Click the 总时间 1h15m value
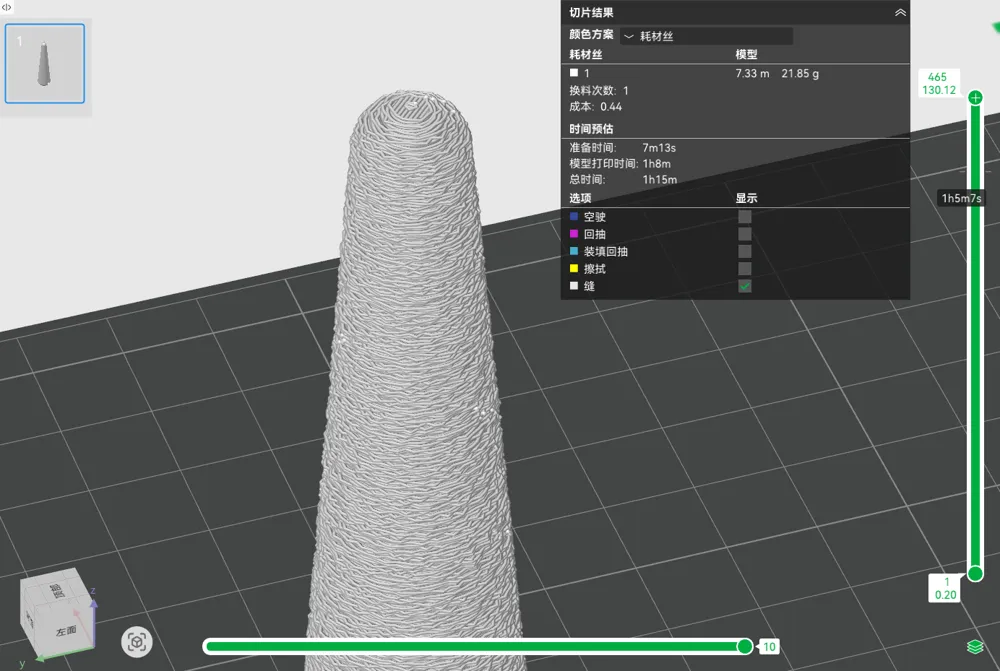This screenshot has height=671, width=1000. 659,180
